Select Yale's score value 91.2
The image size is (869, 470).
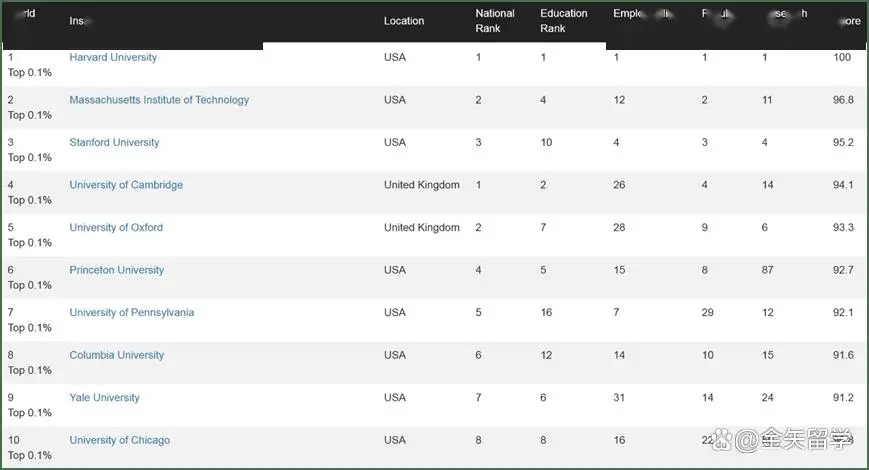pyautogui.click(x=843, y=397)
